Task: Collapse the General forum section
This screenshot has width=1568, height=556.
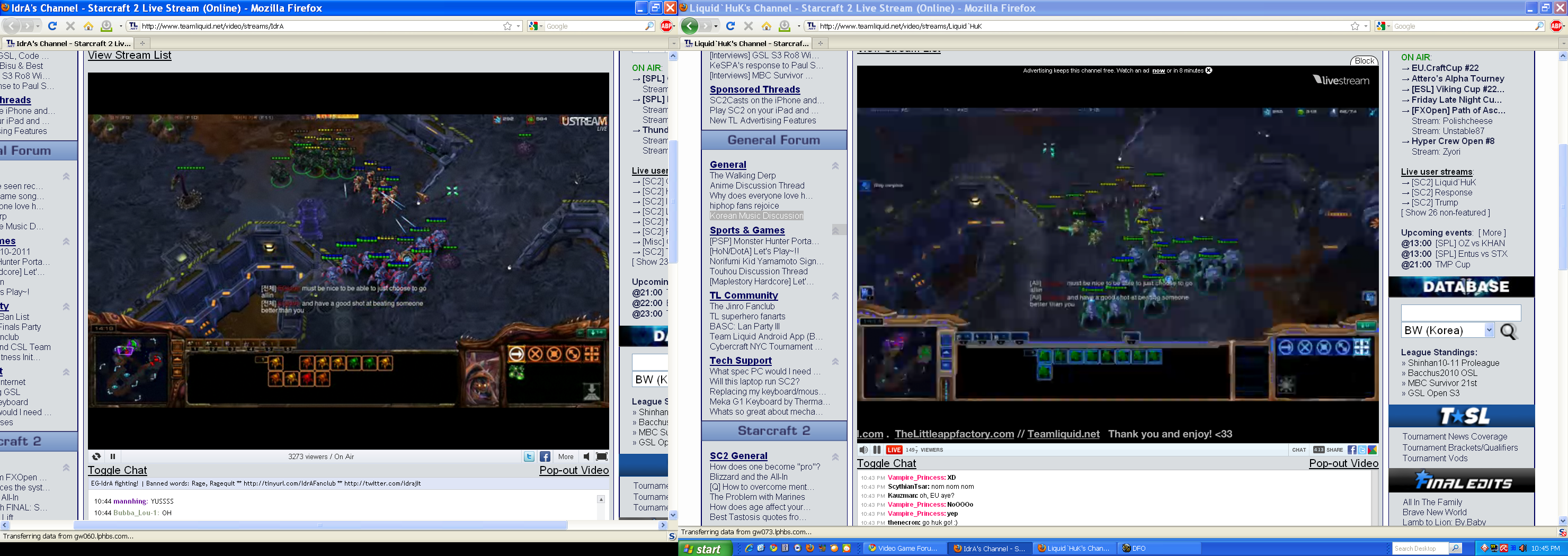Action: click(x=835, y=165)
